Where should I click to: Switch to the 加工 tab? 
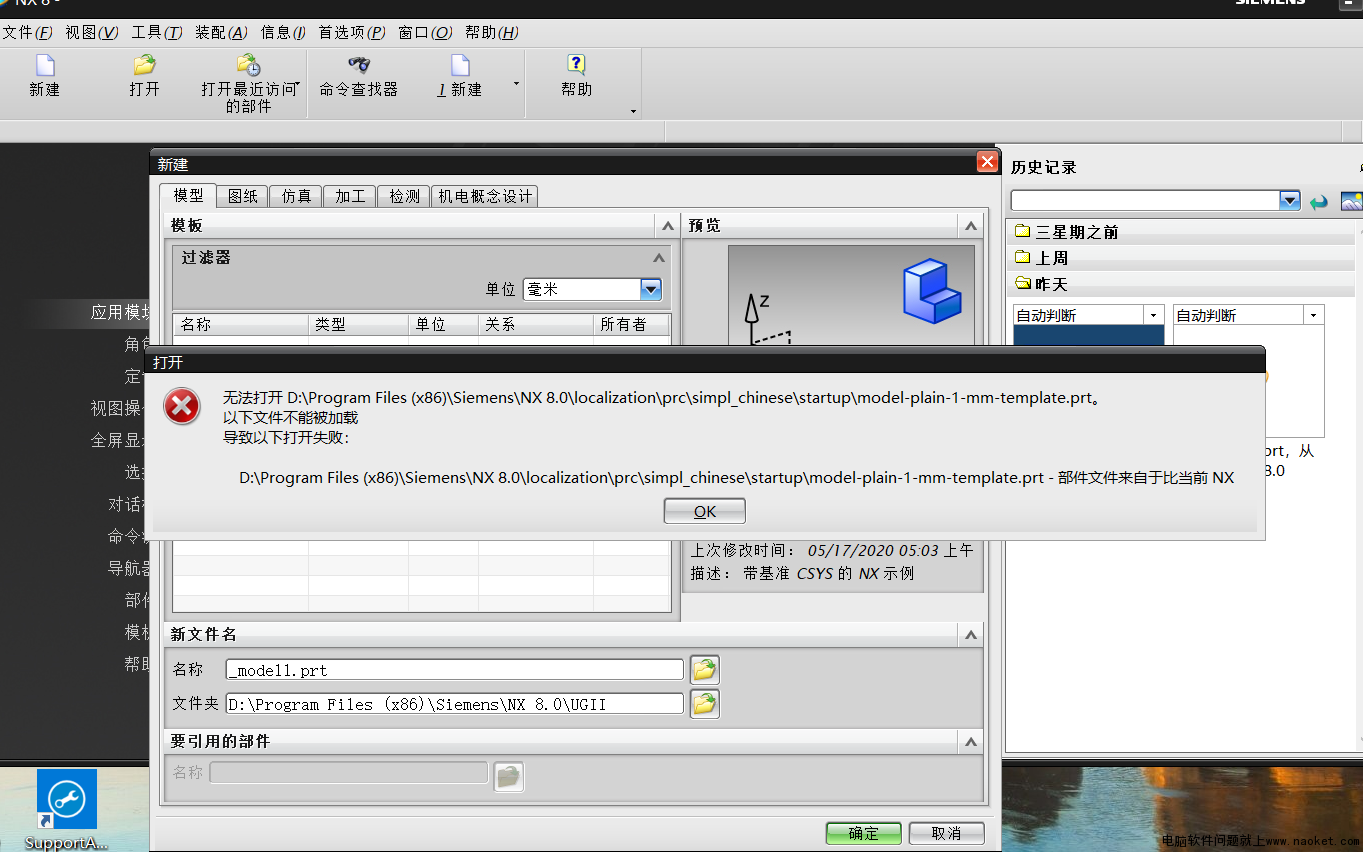(350, 196)
